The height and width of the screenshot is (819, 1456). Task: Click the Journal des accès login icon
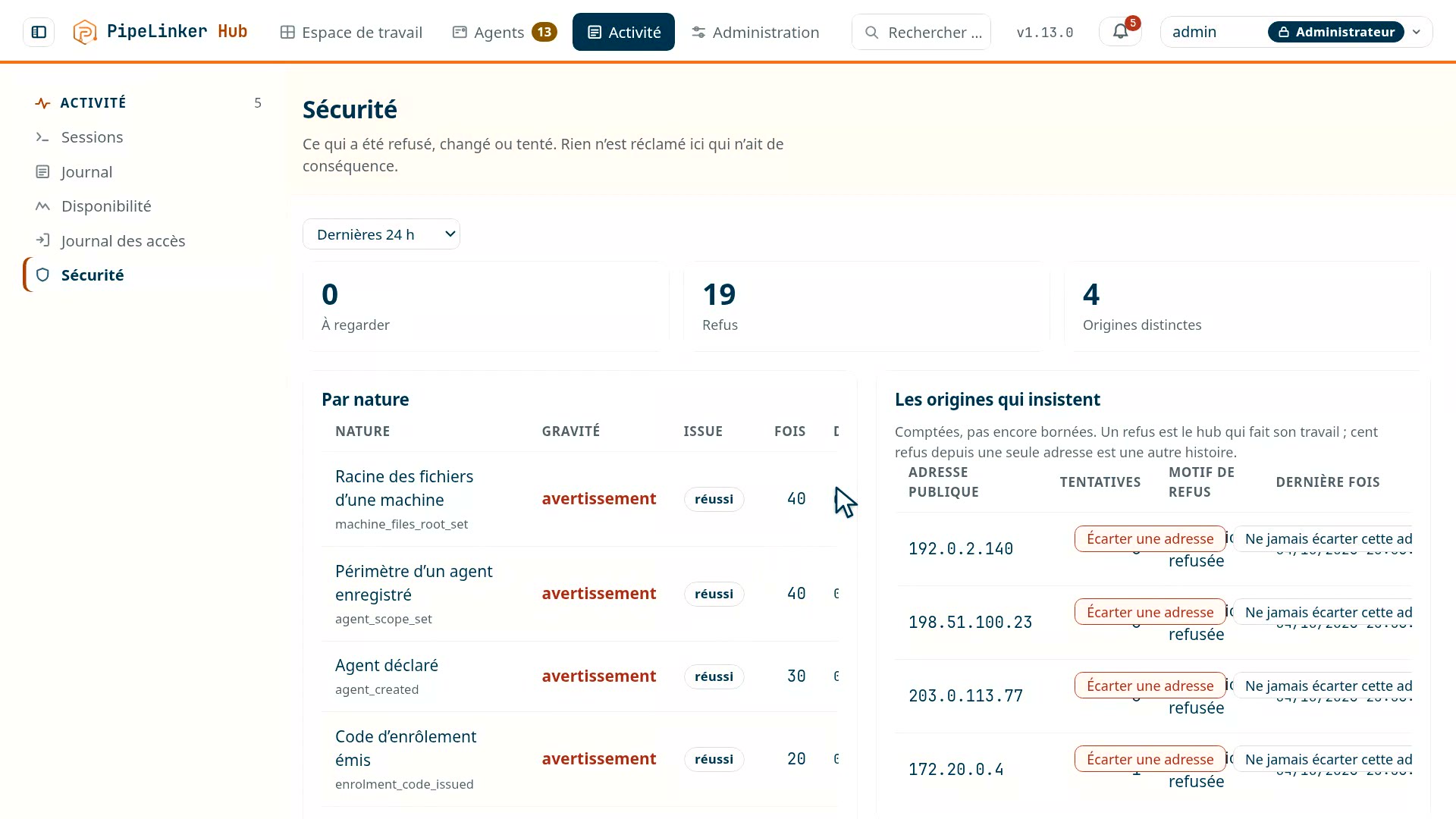click(x=42, y=240)
